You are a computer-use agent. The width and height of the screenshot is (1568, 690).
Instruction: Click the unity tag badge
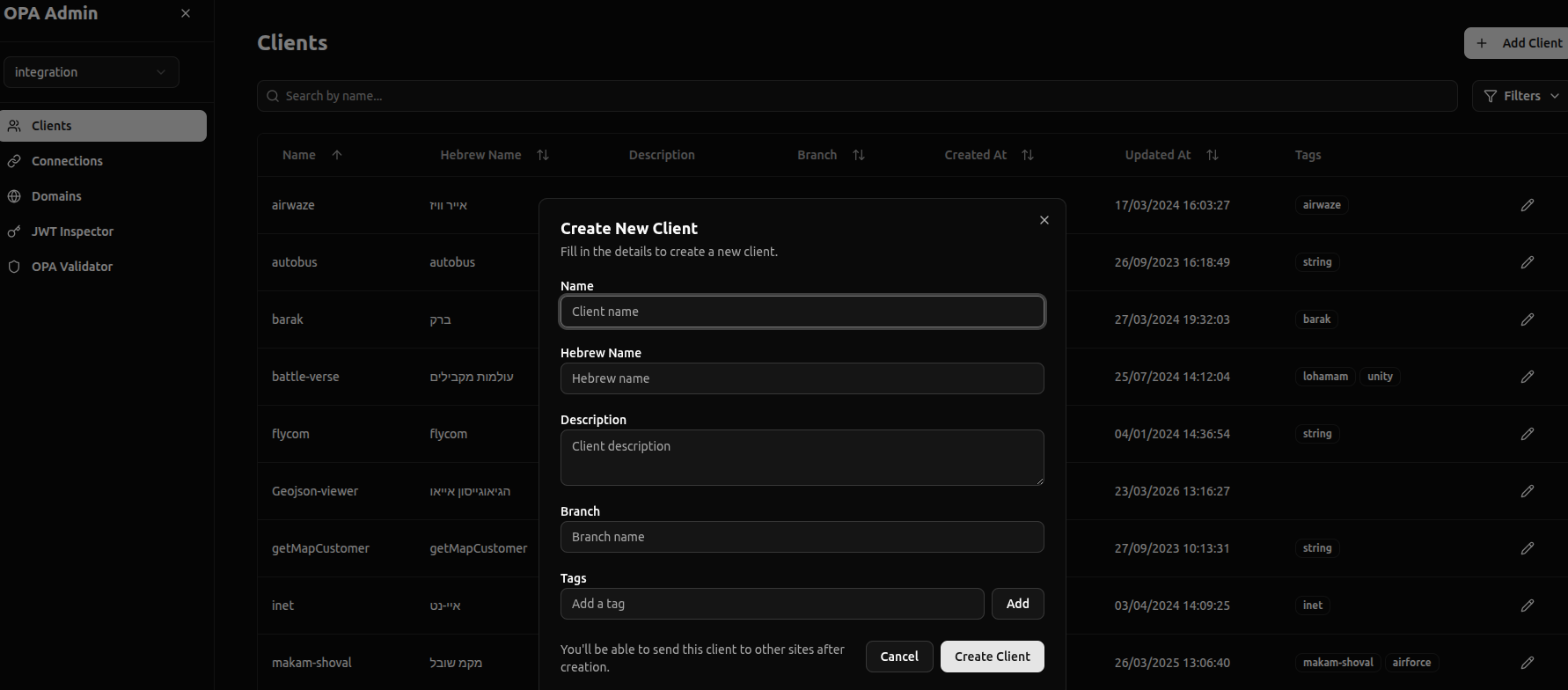1380,377
